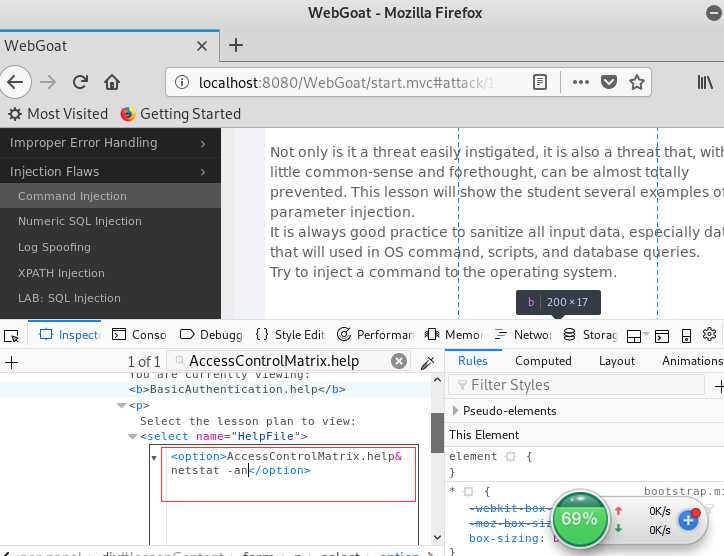Click the 'This Element' rules header
Screen dimensions: 724x556
[x=484, y=435]
